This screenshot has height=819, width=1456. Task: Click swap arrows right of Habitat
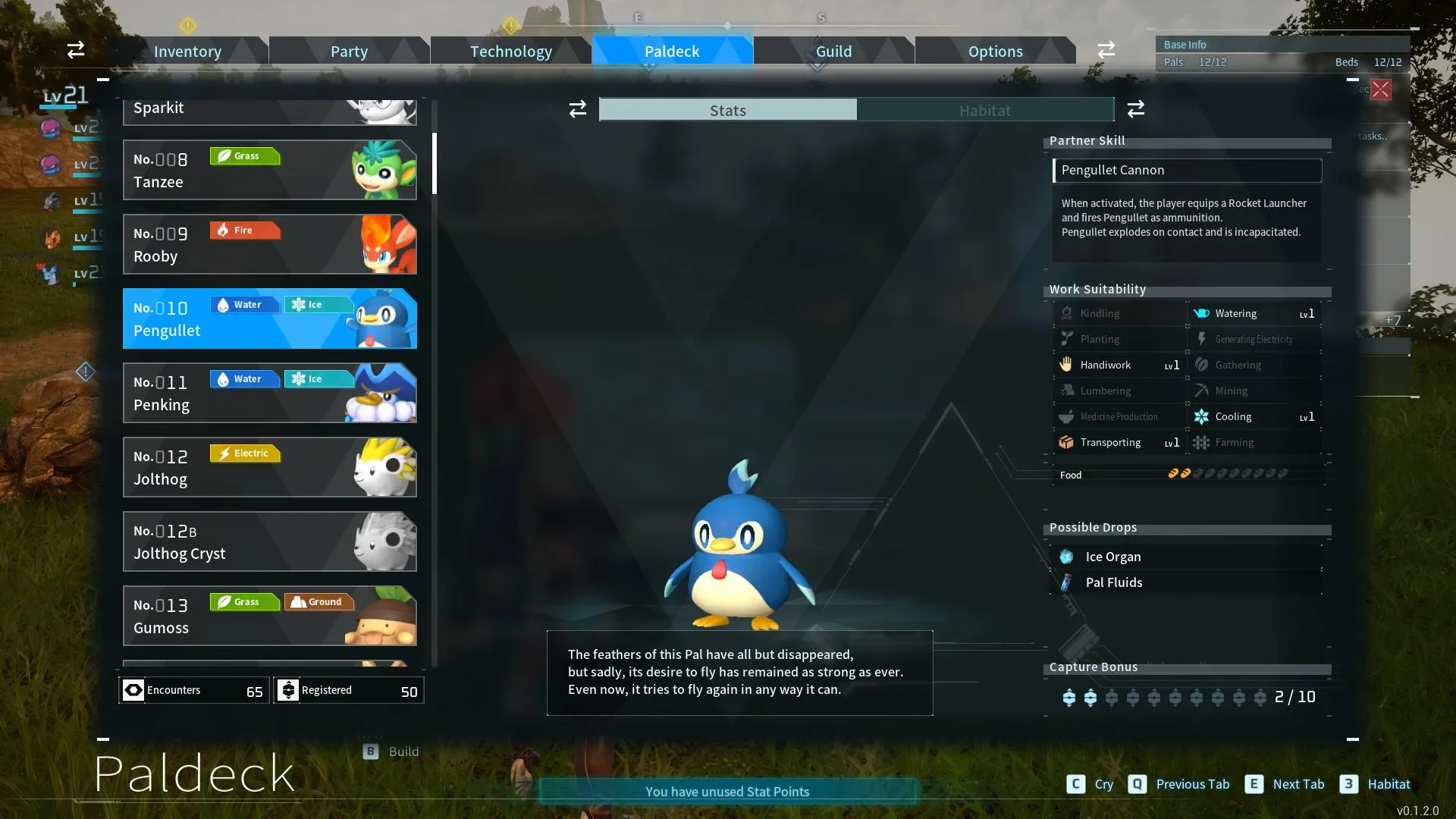coord(1135,109)
